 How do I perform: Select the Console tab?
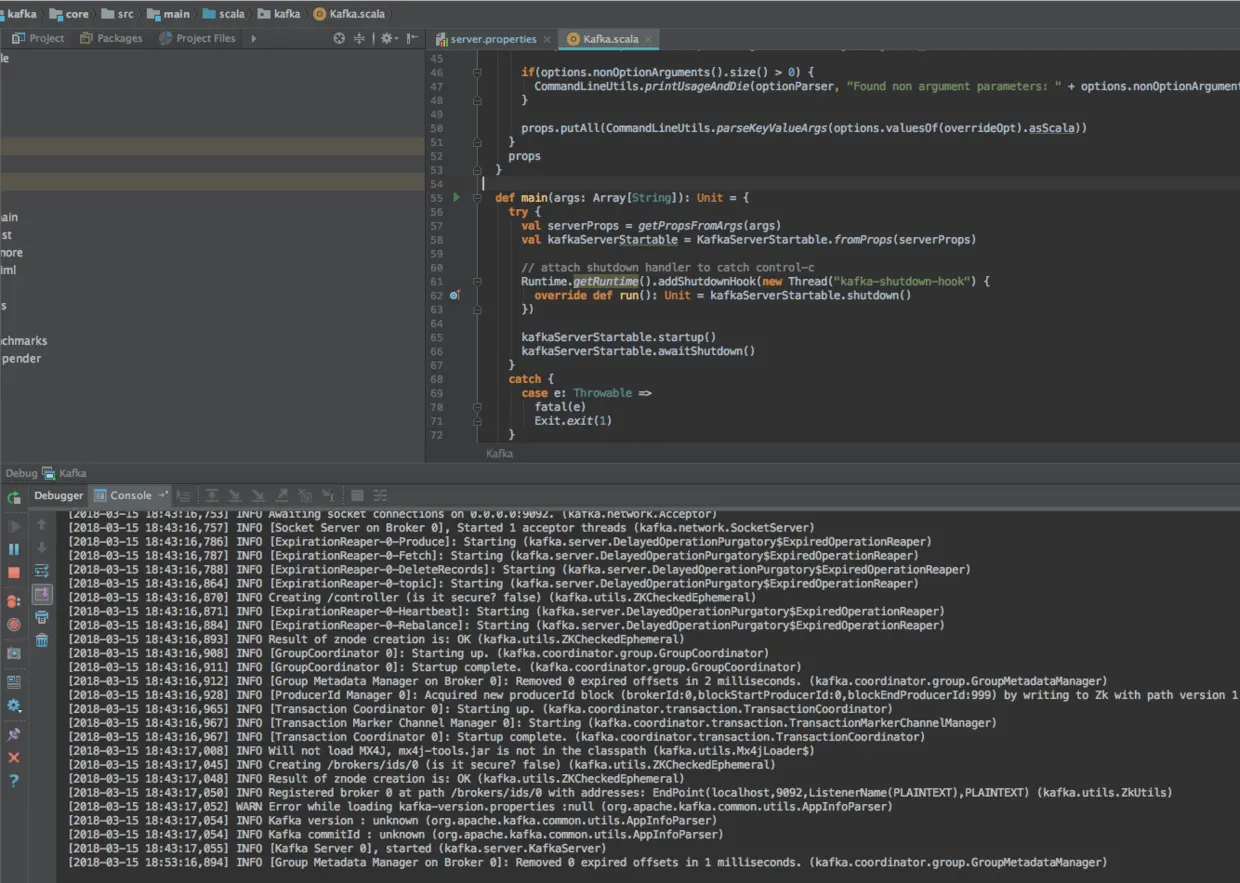131,495
